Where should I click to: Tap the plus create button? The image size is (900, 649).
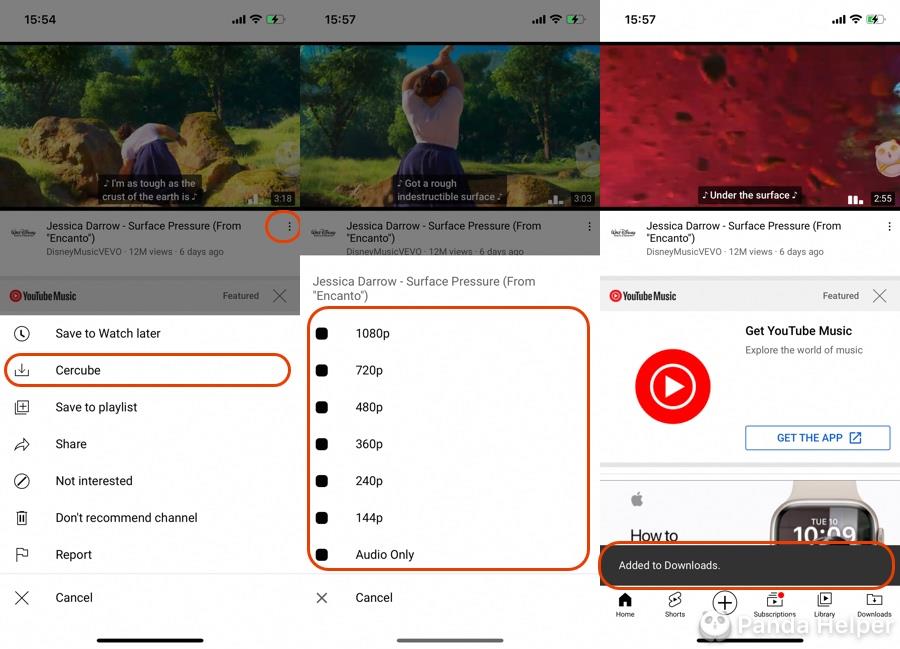pyautogui.click(x=724, y=603)
